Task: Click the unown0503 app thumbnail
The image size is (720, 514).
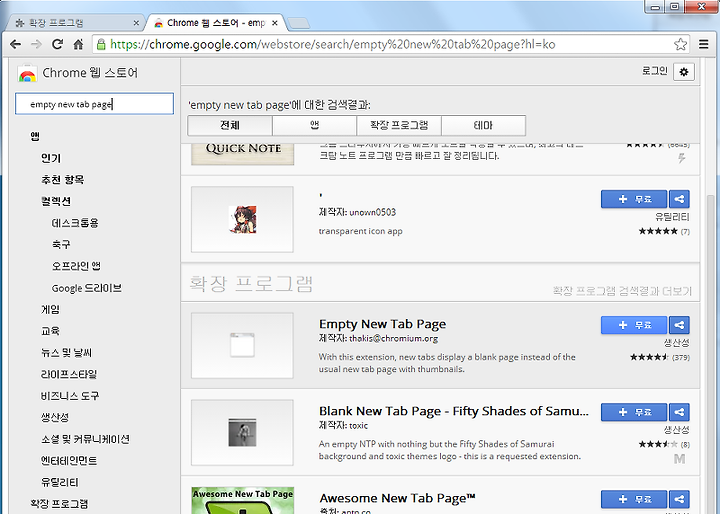Action: coord(242,219)
